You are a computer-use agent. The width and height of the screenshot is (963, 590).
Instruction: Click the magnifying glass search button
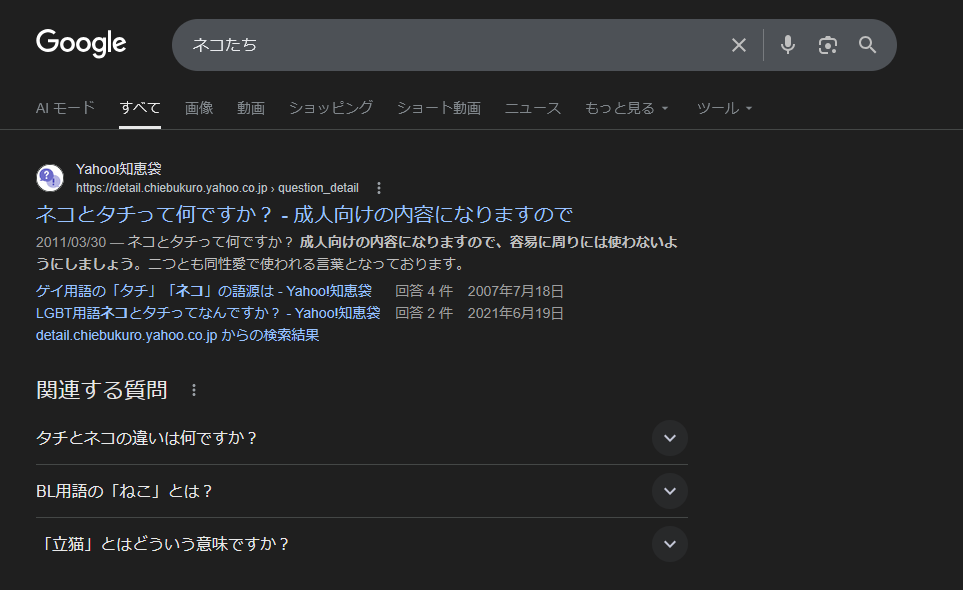click(867, 45)
